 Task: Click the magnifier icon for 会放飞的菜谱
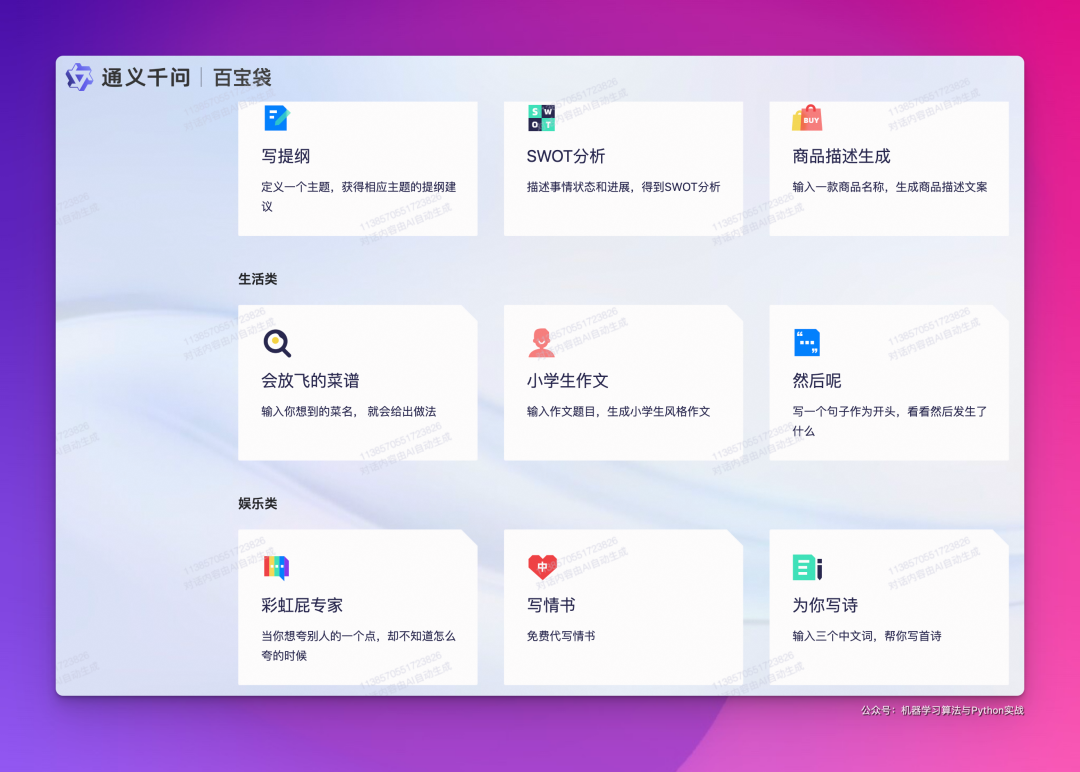click(x=277, y=343)
